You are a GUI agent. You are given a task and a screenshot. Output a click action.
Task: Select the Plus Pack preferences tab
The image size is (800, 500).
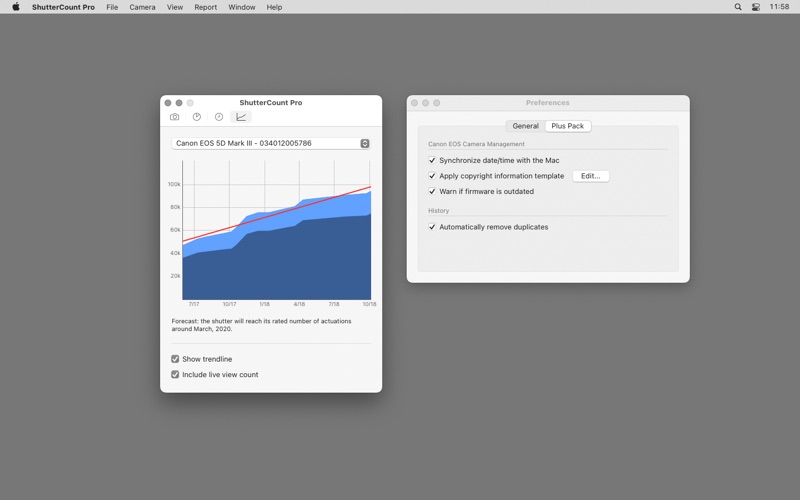568,126
